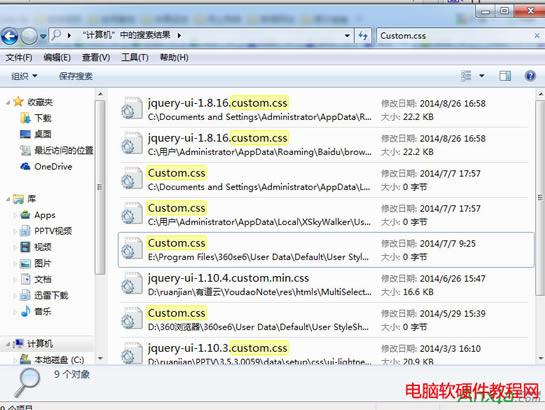Select 收藏夹 favorites in navigation pane
The height and width of the screenshot is (410, 545).
[33, 102]
